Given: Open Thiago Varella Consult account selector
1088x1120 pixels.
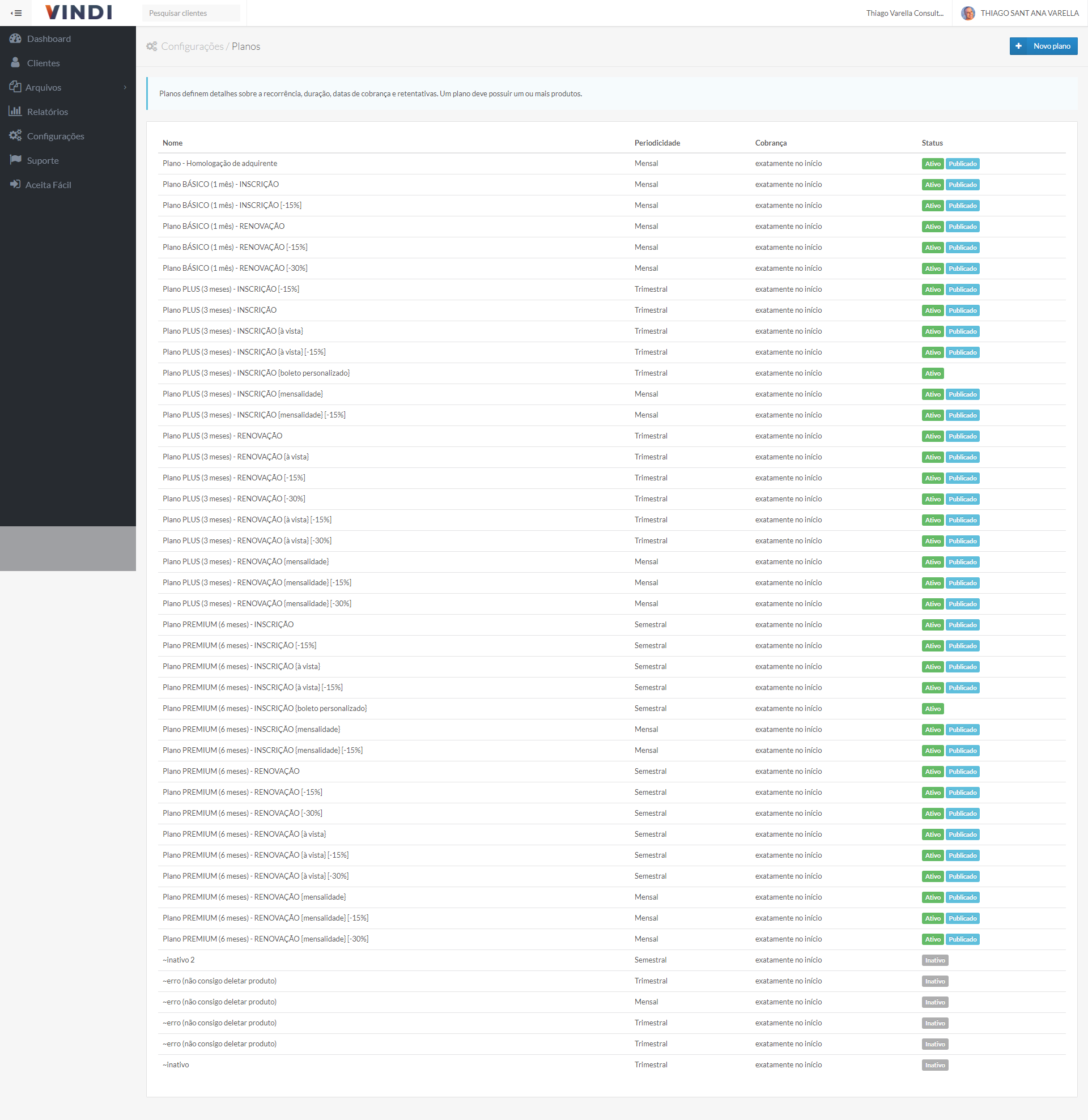Looking at the screenshot, I should click(x=904, y=13).
